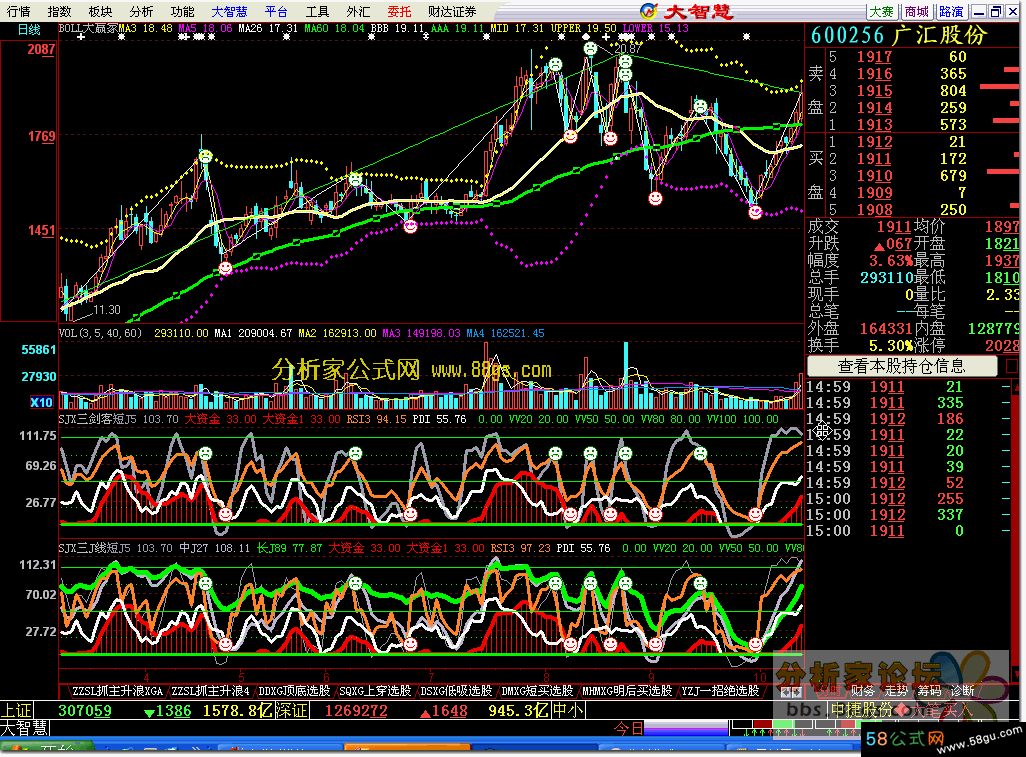Click 总手 value 293110
This screenshot has width=1026, height=757.
(887, 278)
